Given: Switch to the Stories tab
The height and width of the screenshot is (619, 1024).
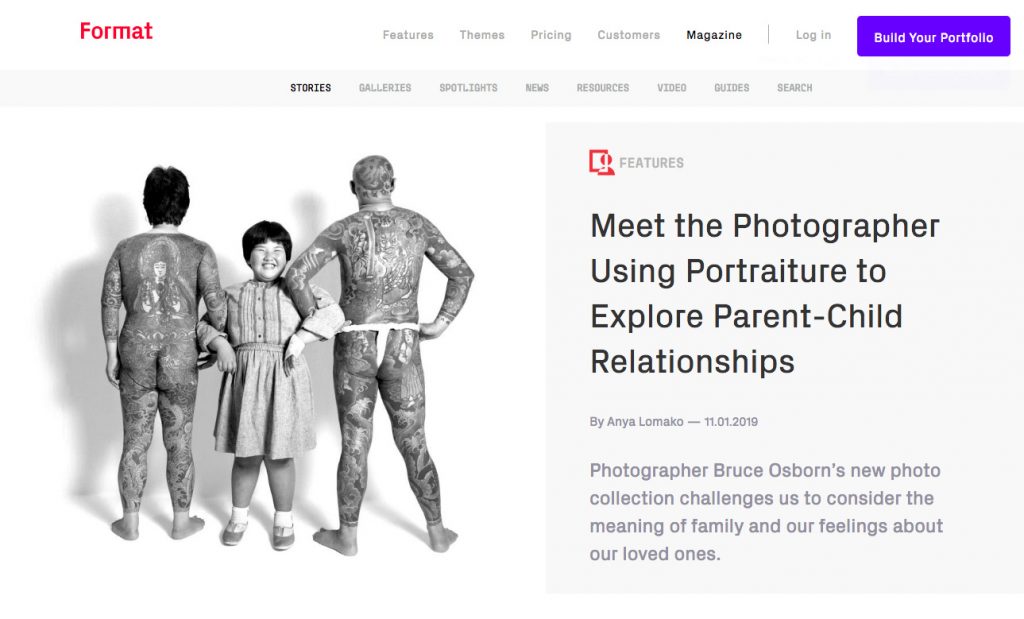Looking at the screenshot, I should (x=310, y=88).
